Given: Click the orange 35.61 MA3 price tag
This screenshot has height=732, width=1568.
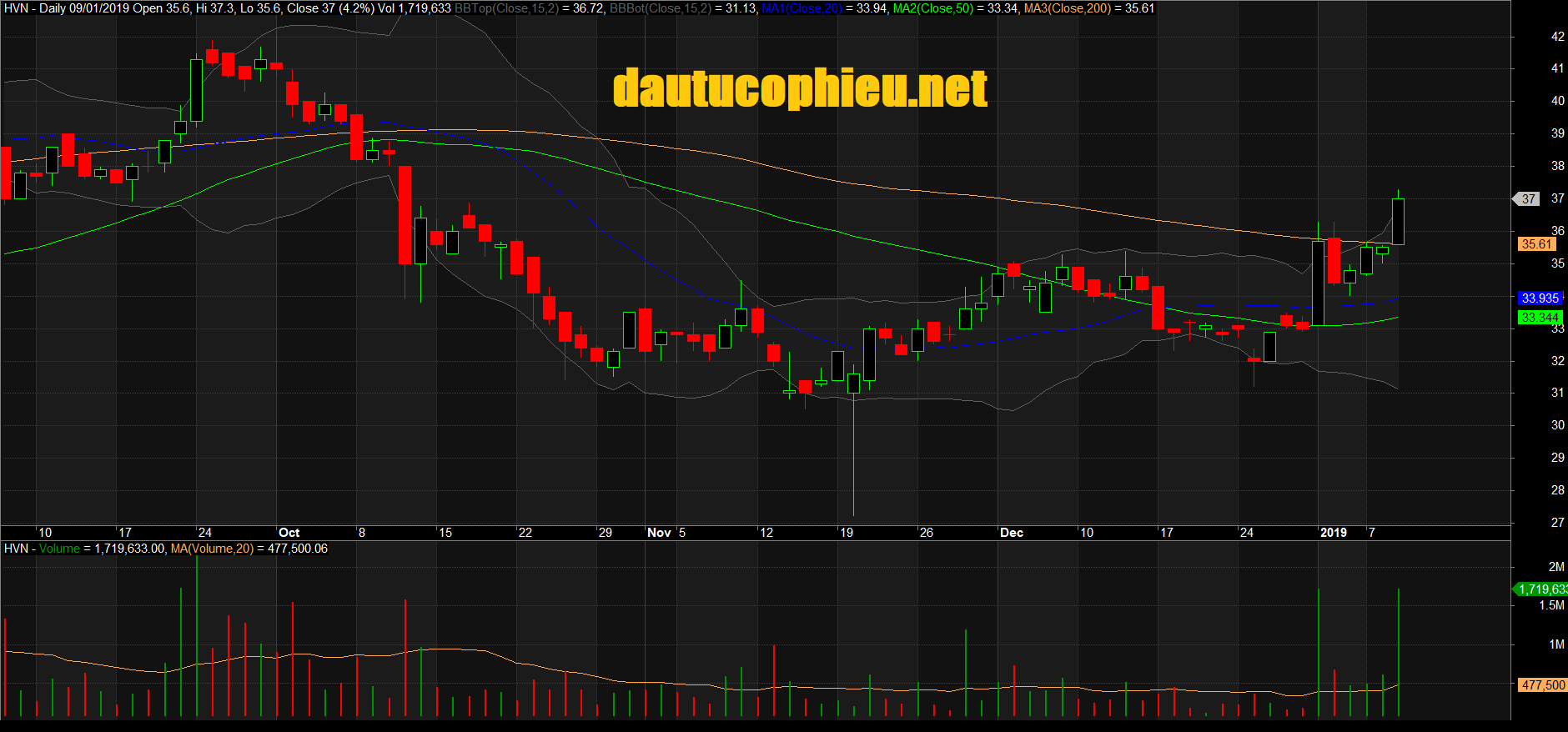Looking at the screenshot, I should click(x=1536, y=244).
